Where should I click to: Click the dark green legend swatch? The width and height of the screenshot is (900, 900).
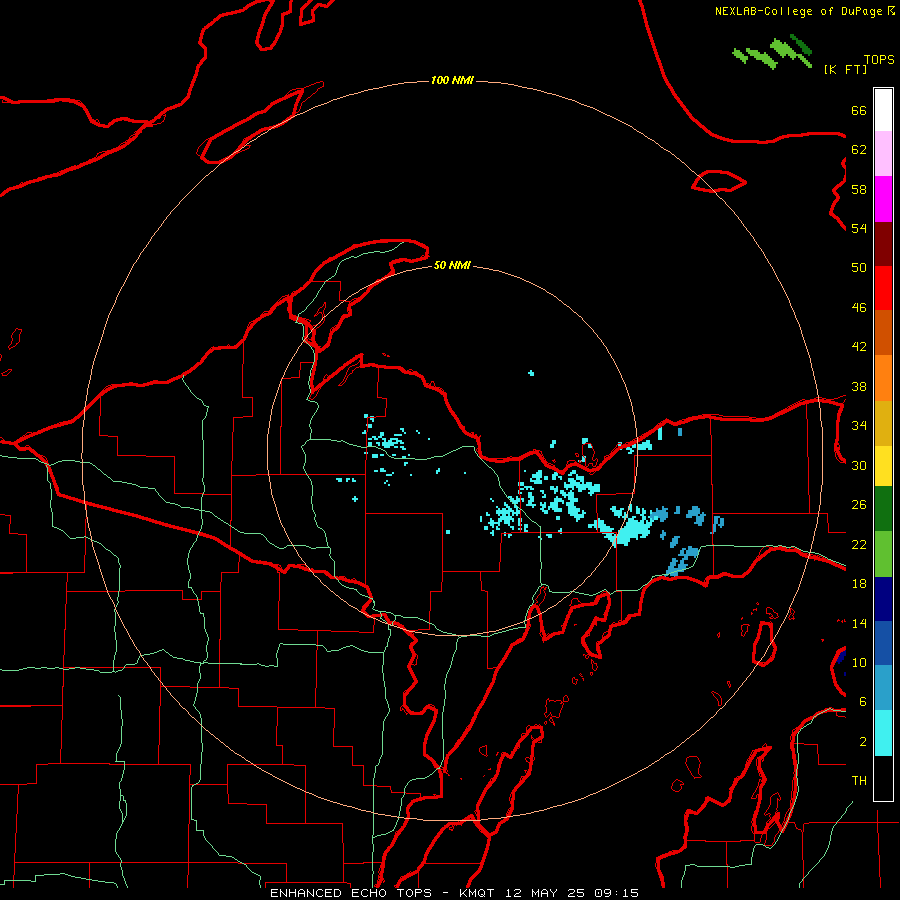[883, 509]
